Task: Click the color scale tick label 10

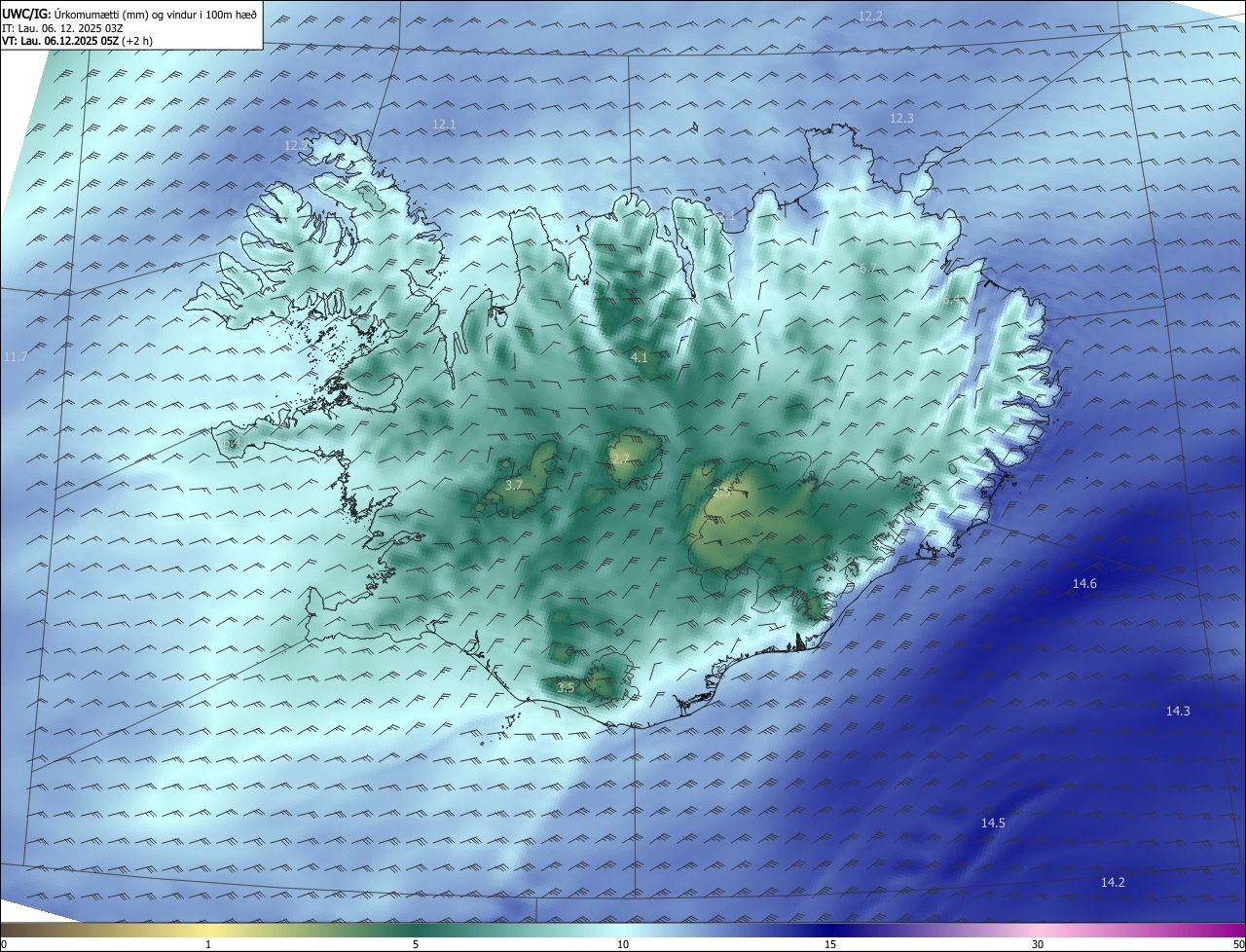Action: [x=623, y=944]
